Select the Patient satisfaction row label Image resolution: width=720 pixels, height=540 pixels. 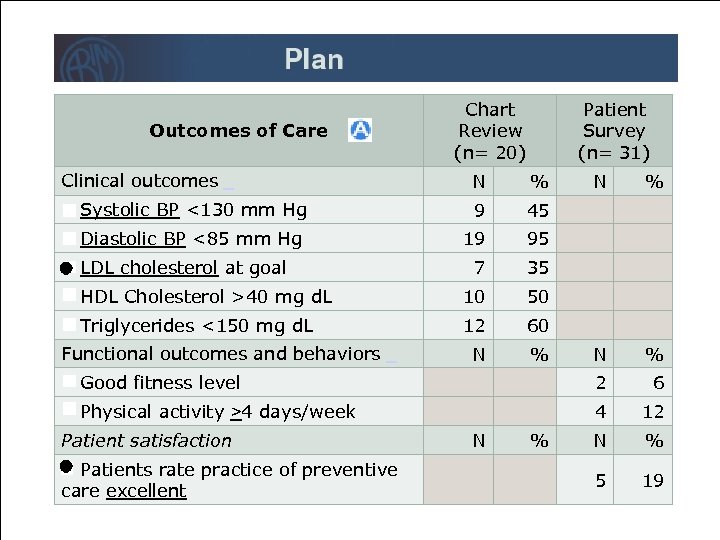coord(146,440)
